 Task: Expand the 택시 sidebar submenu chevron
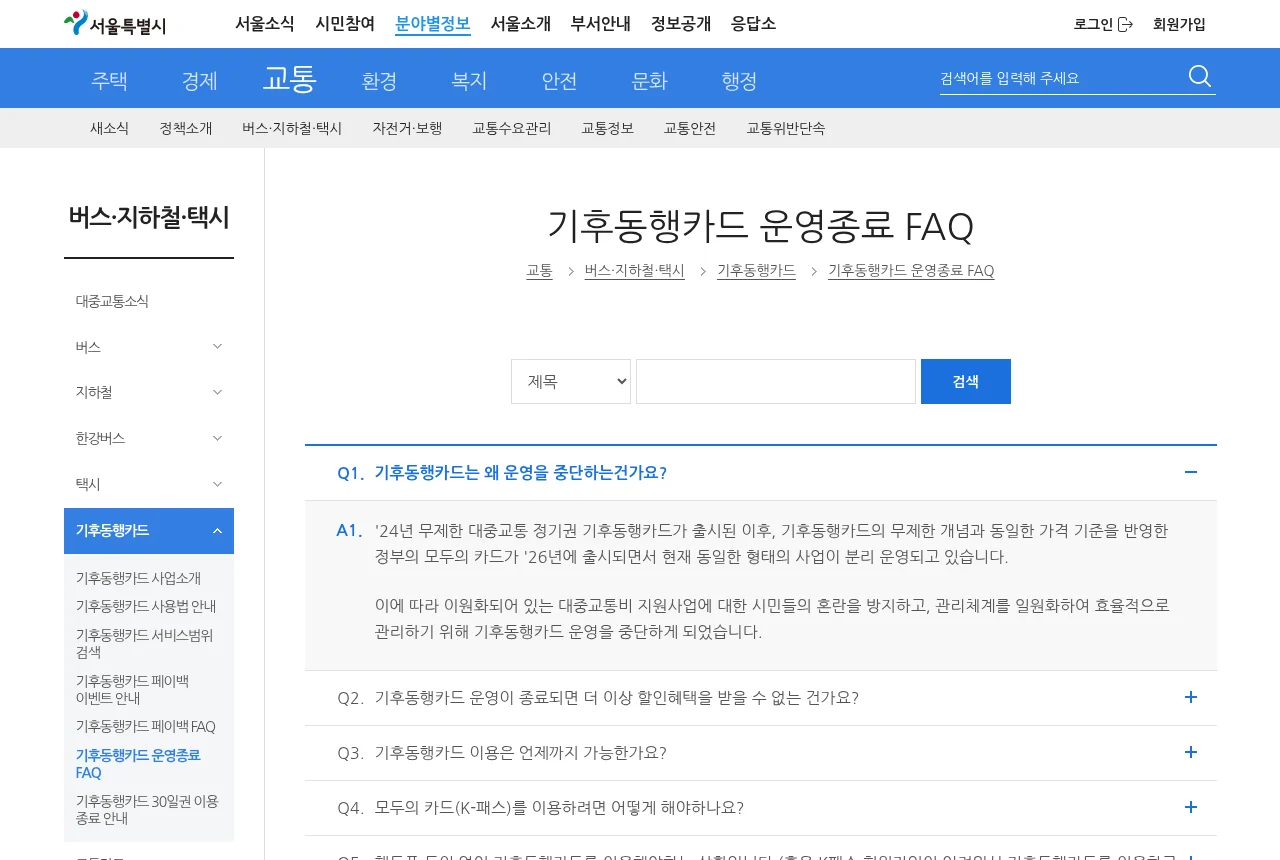217,484
